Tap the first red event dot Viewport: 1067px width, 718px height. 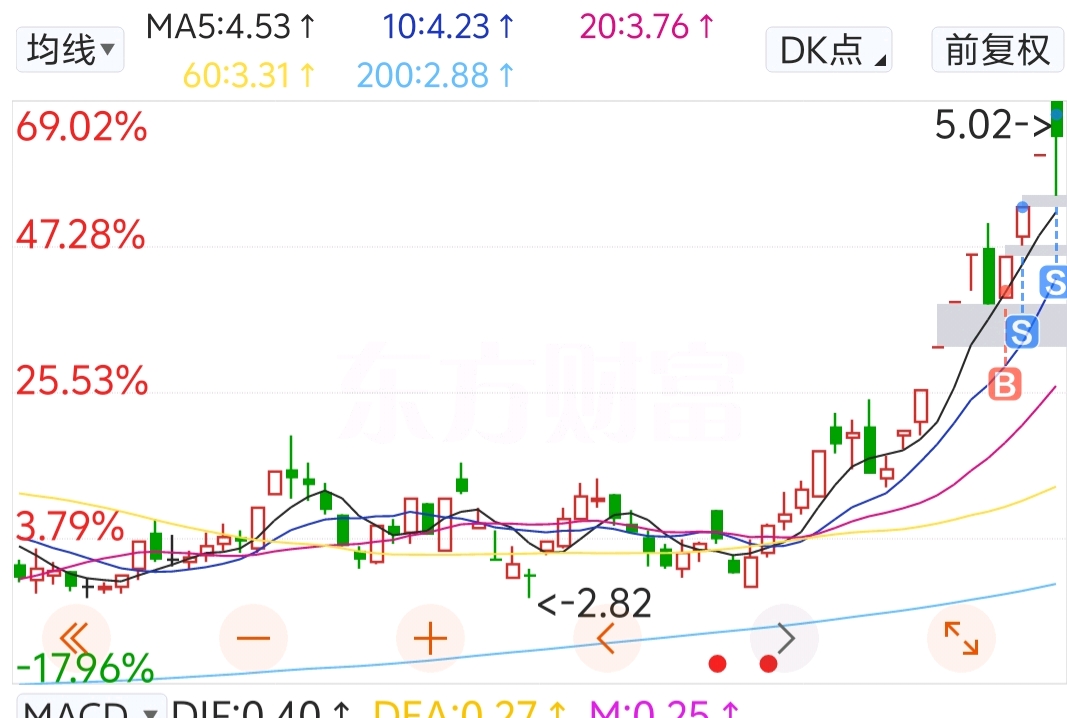717,664
